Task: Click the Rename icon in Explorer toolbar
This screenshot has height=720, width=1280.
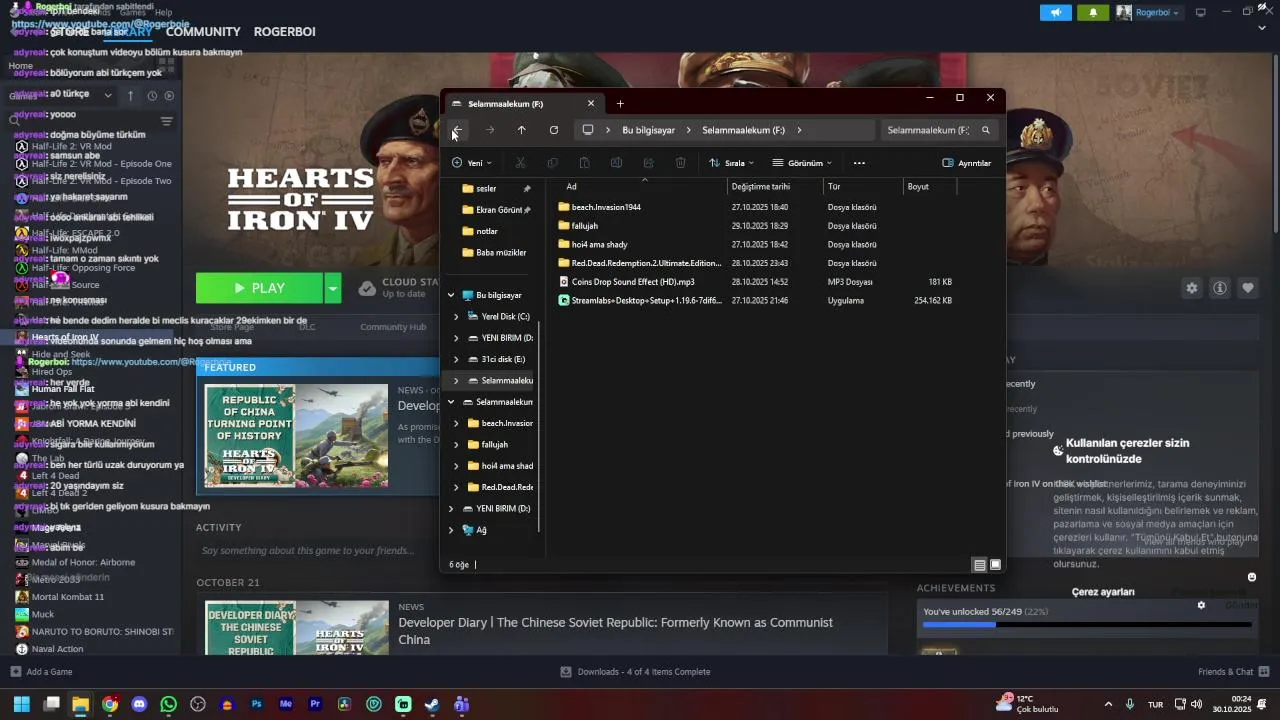Action: 616,163
